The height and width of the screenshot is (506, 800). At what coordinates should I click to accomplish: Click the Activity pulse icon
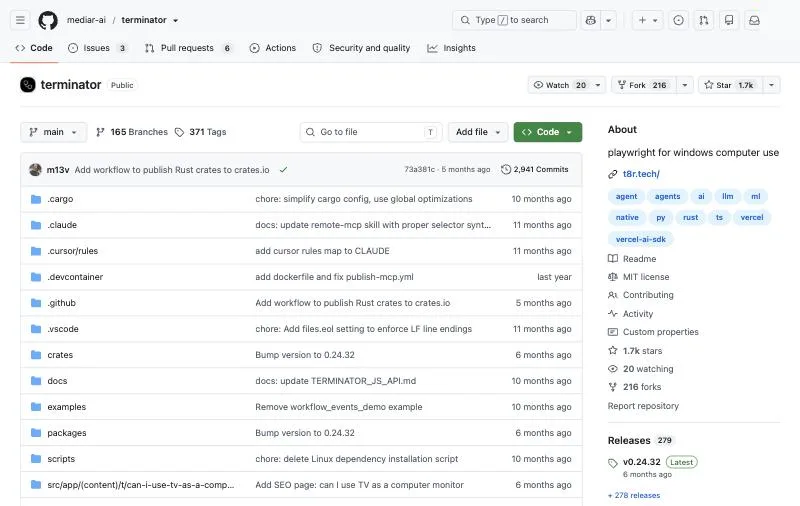pos(613,313)
